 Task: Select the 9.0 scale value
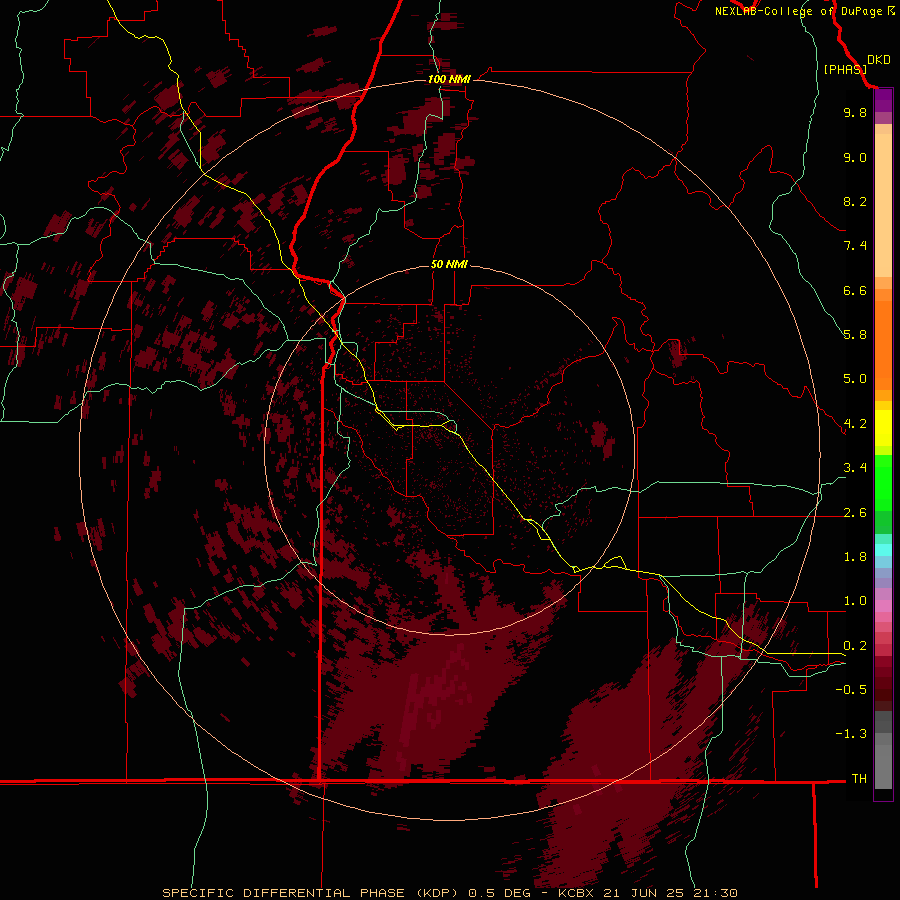pos(855,157)
